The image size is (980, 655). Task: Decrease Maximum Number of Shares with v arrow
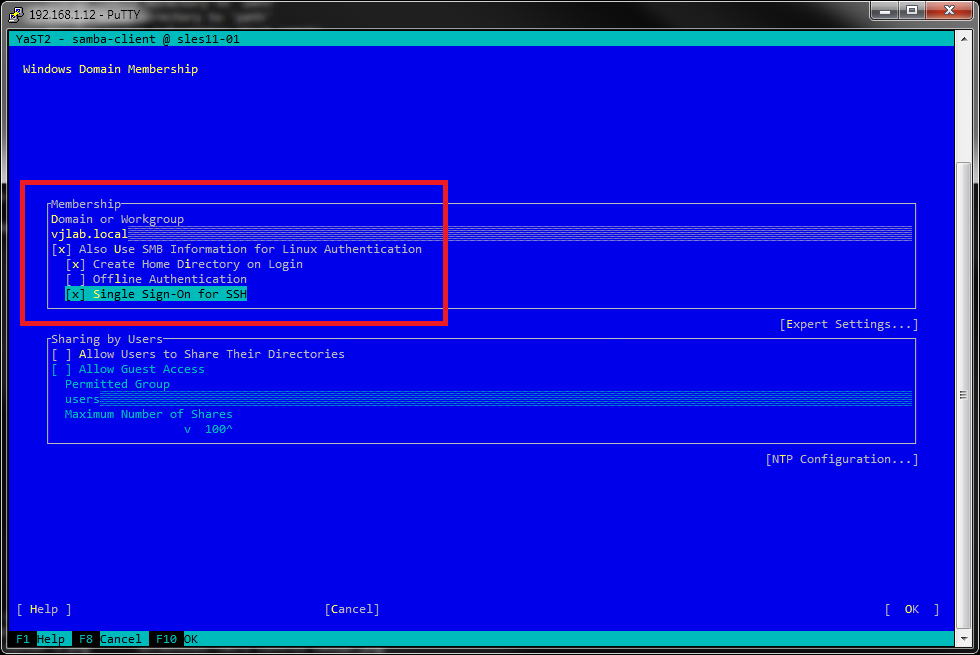187,429
